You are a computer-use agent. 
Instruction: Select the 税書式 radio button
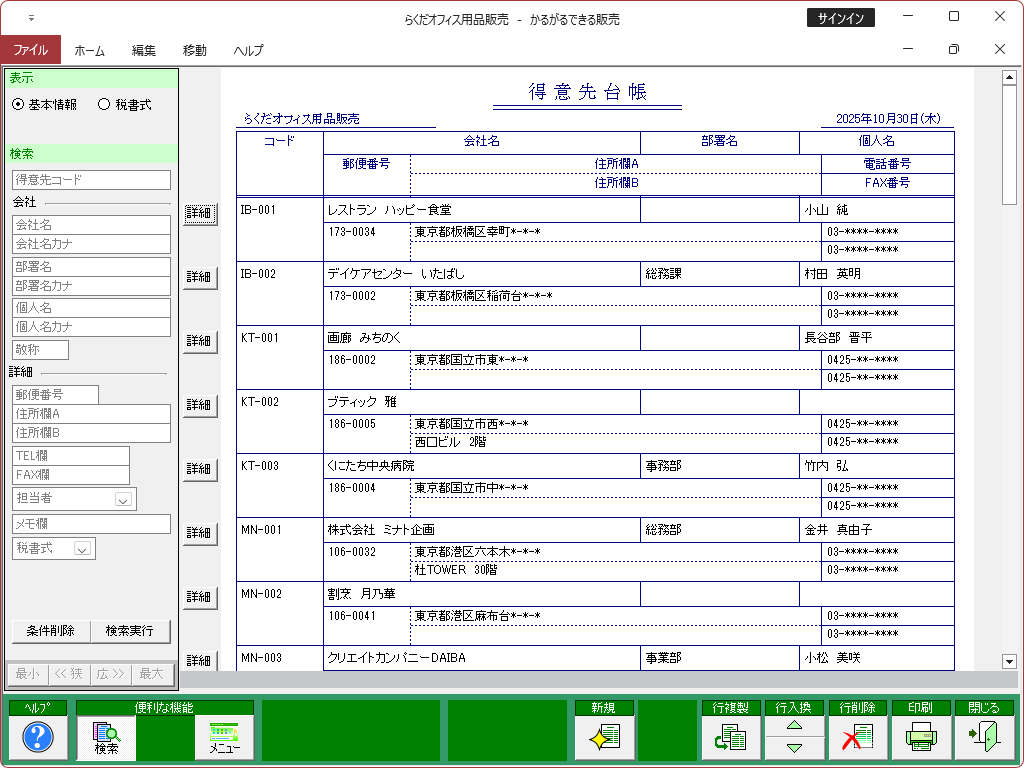pos(104,105)
